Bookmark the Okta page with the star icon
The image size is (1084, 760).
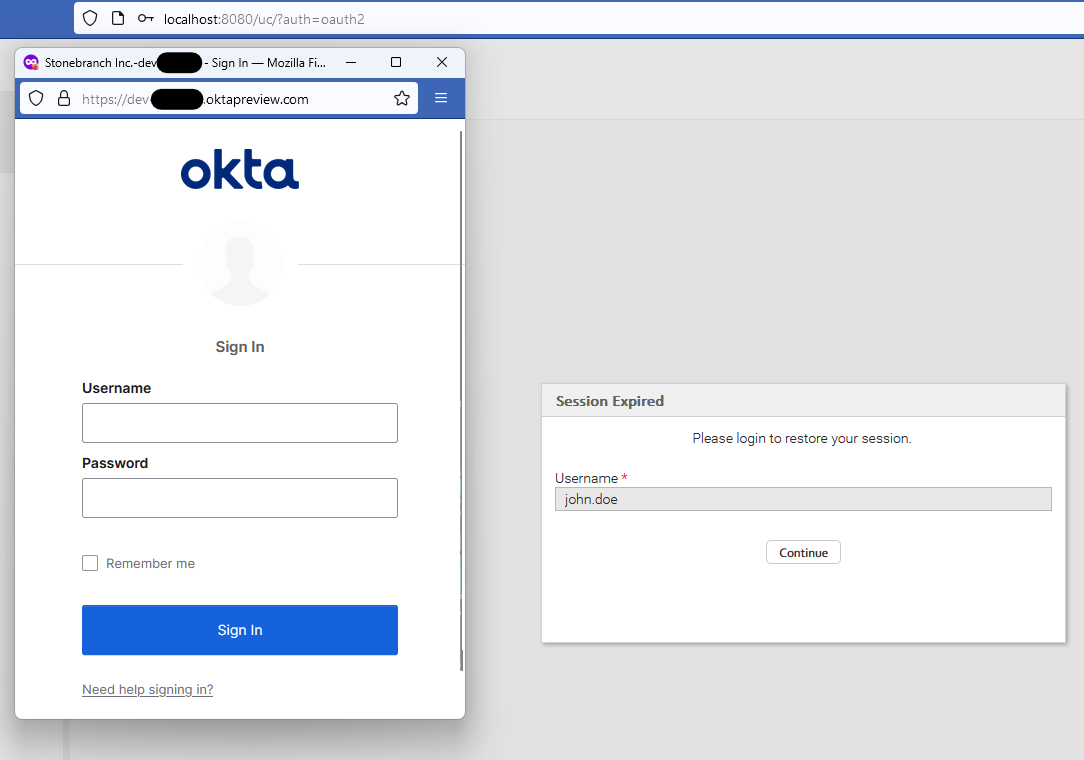coord(402,98)
